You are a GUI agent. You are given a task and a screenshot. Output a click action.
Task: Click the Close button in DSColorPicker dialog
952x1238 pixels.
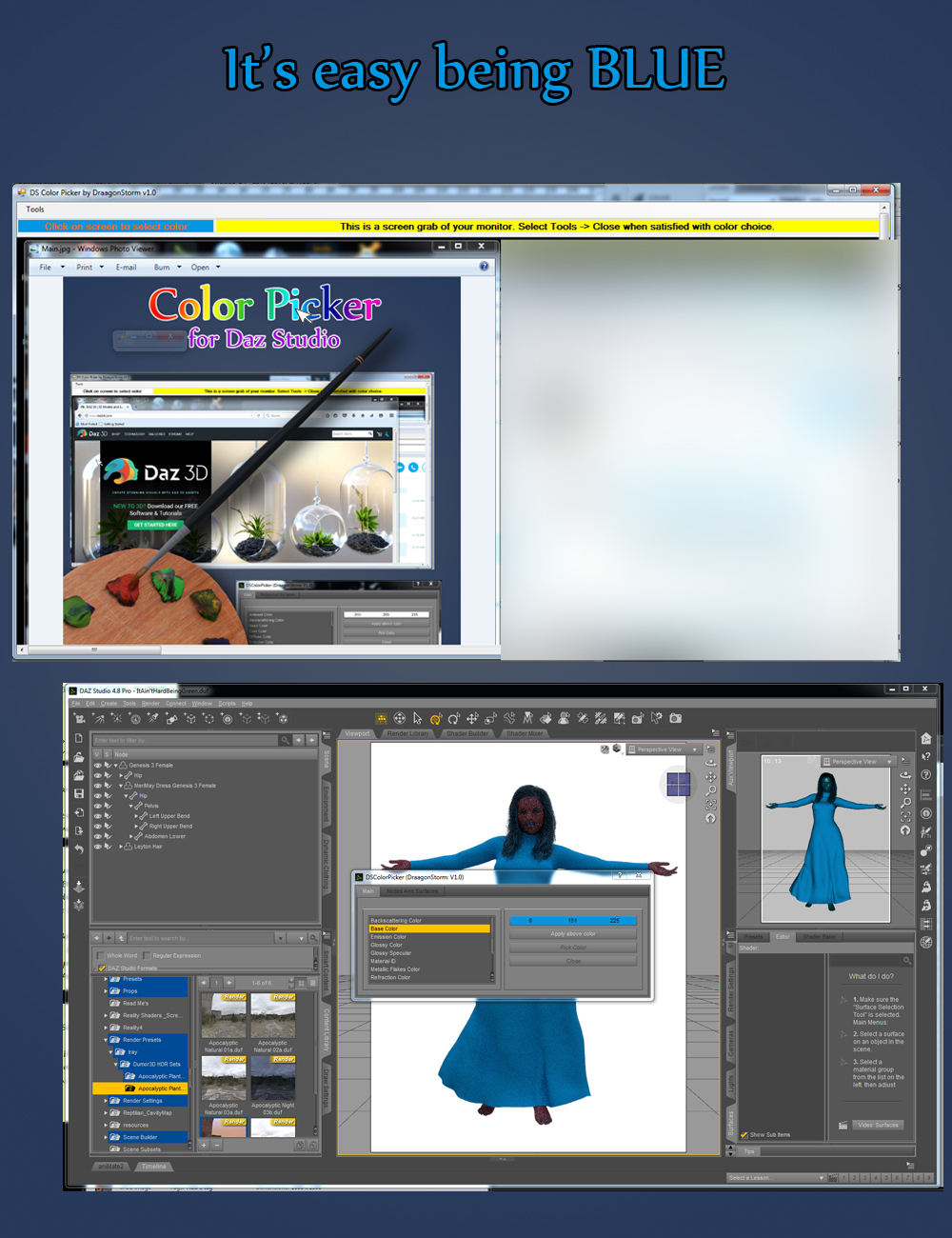573,961
